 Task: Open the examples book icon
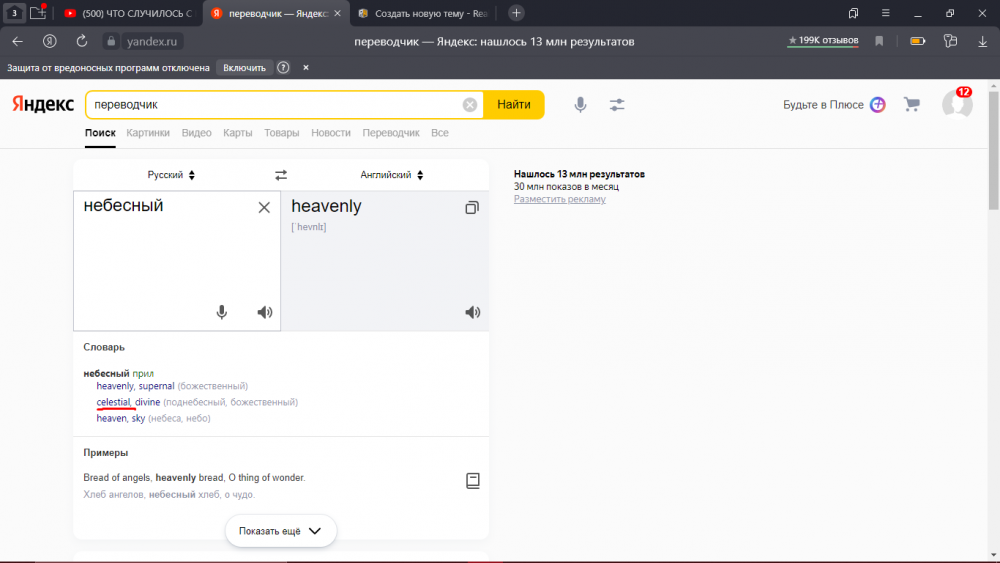(x=473, y=481)
